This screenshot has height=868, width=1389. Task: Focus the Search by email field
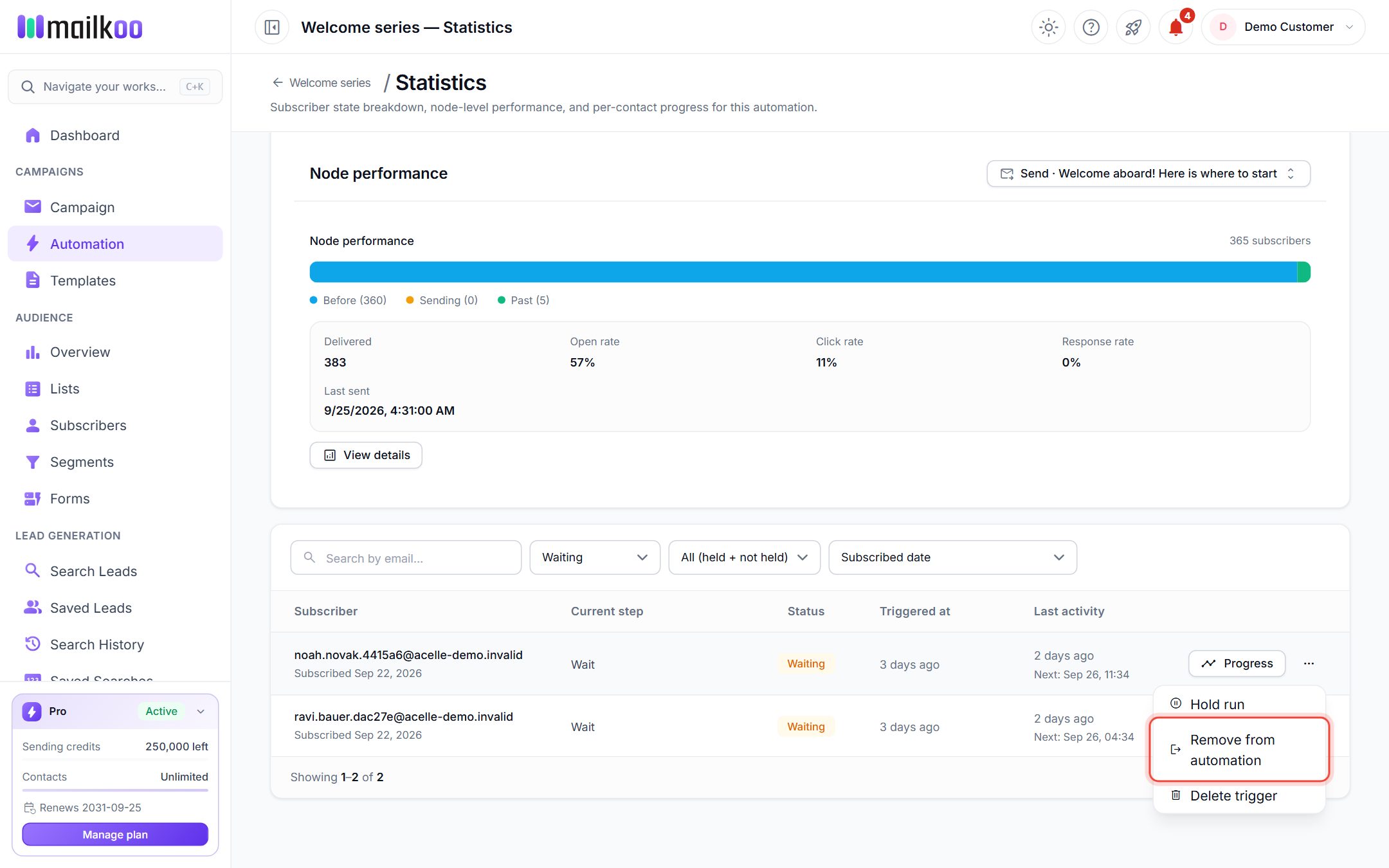click(406, 557)
